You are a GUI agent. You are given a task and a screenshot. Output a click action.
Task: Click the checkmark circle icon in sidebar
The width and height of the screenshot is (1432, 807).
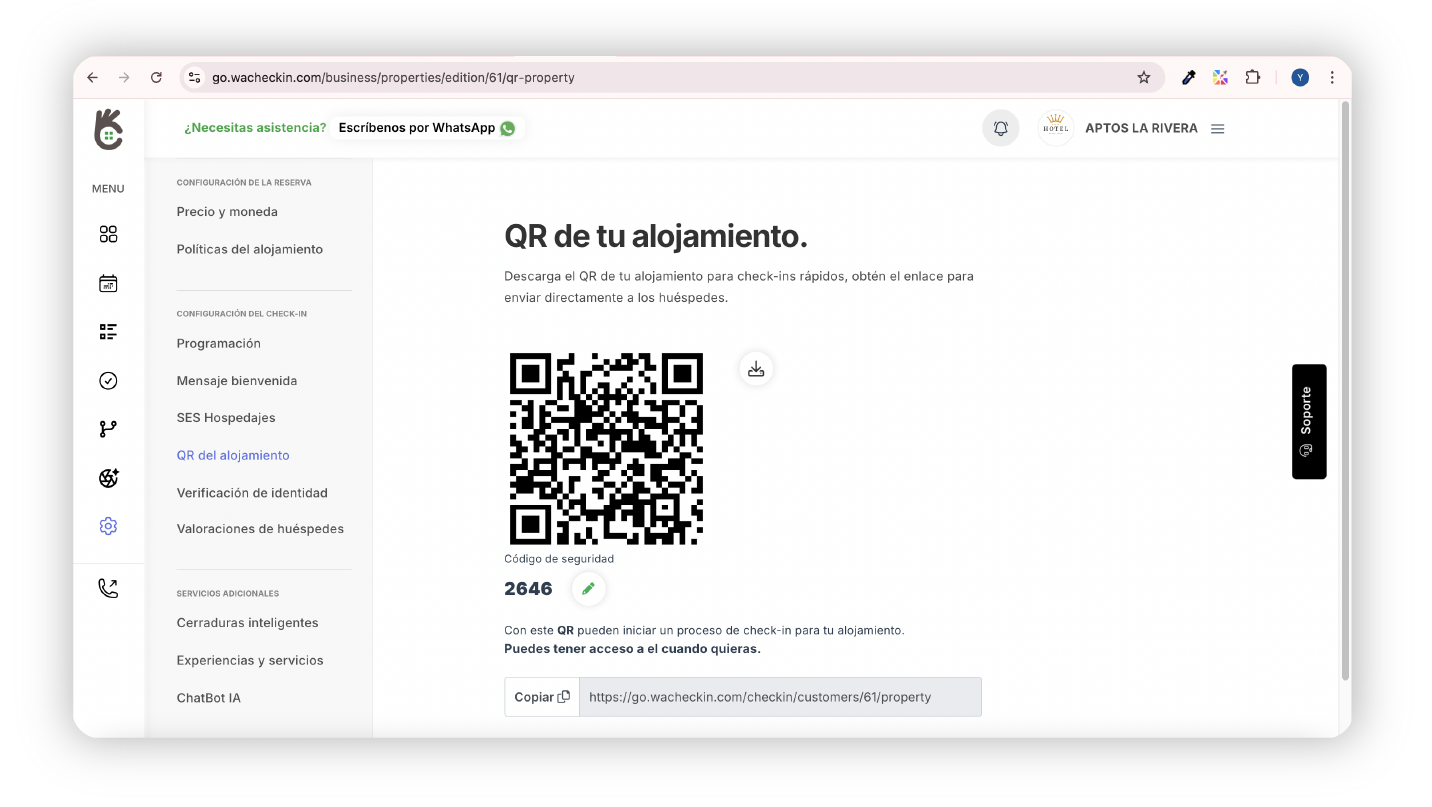[108, 380]
